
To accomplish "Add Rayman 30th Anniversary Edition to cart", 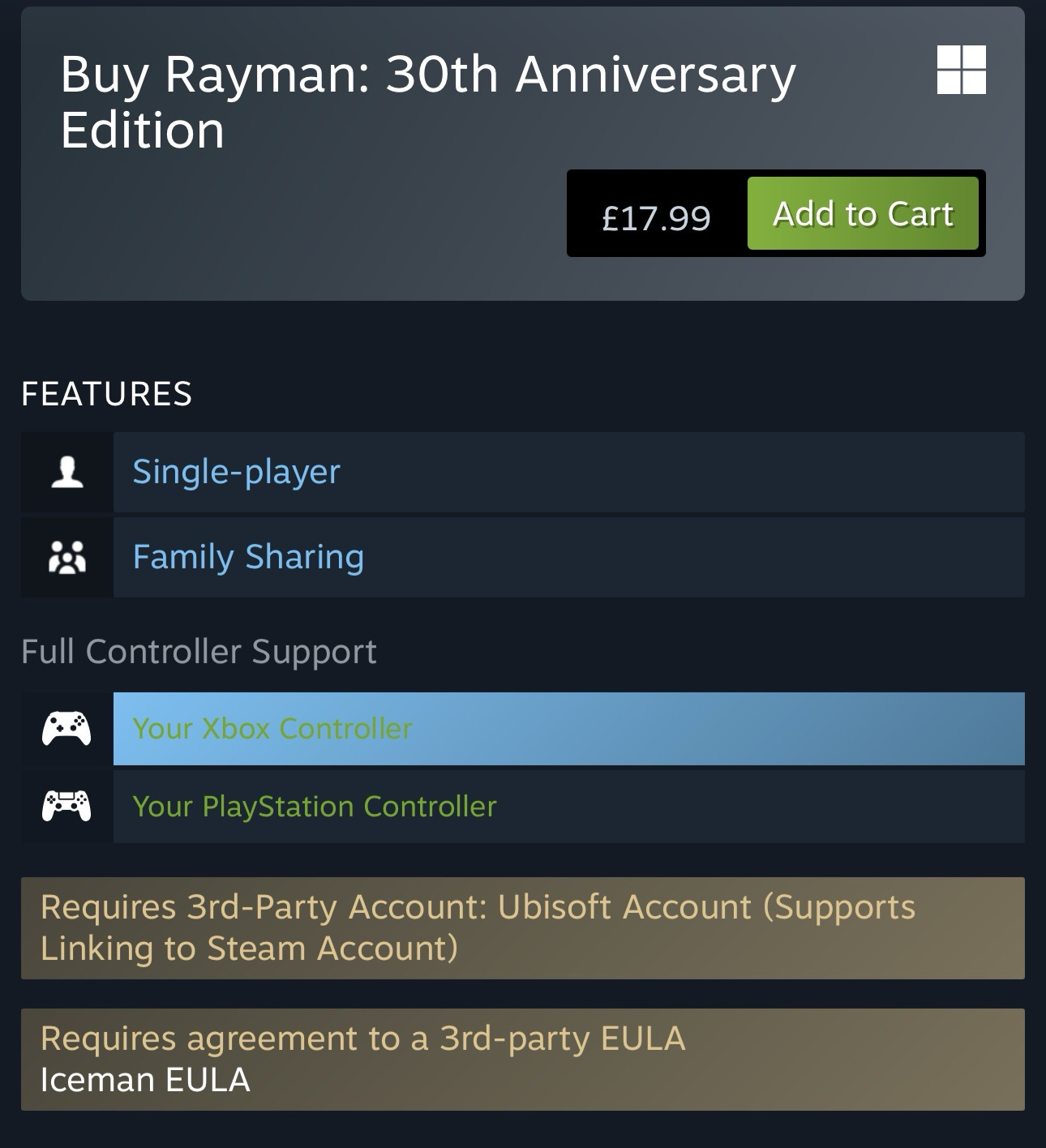I will tap(863, 214).
